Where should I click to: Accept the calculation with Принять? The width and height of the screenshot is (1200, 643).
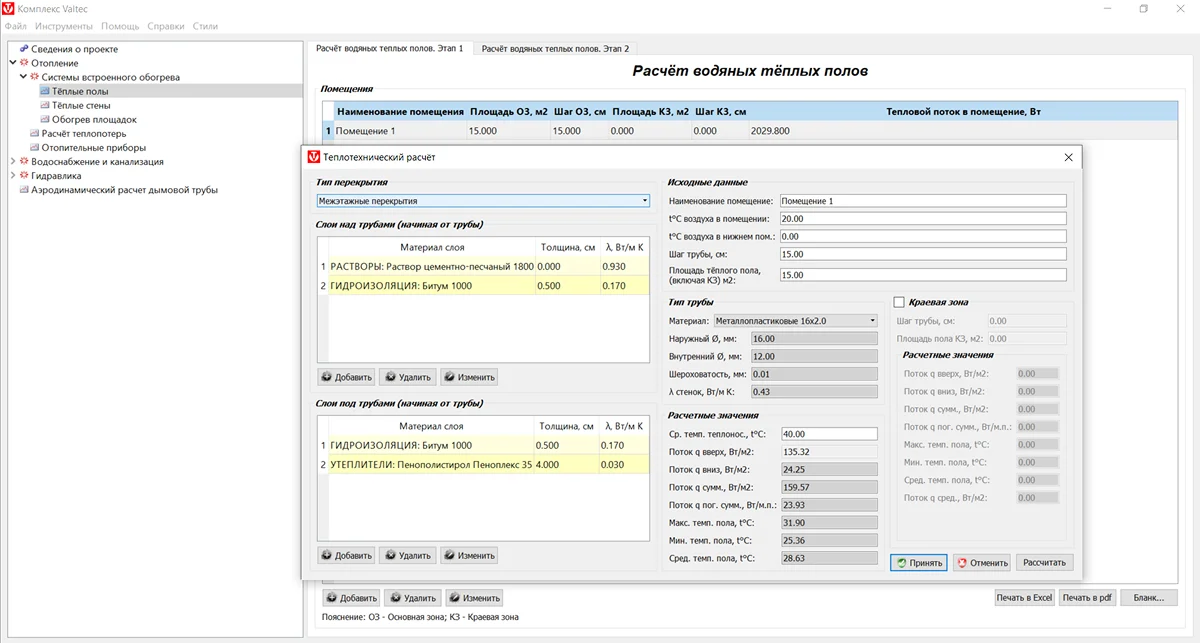point(919,562)
